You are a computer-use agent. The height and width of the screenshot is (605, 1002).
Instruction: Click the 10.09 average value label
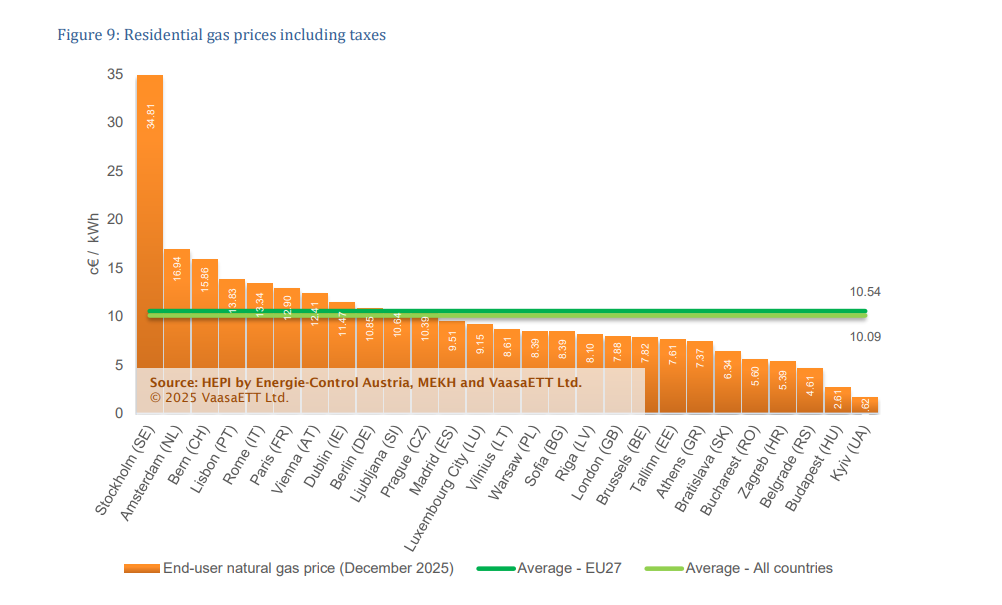point(865,337)
